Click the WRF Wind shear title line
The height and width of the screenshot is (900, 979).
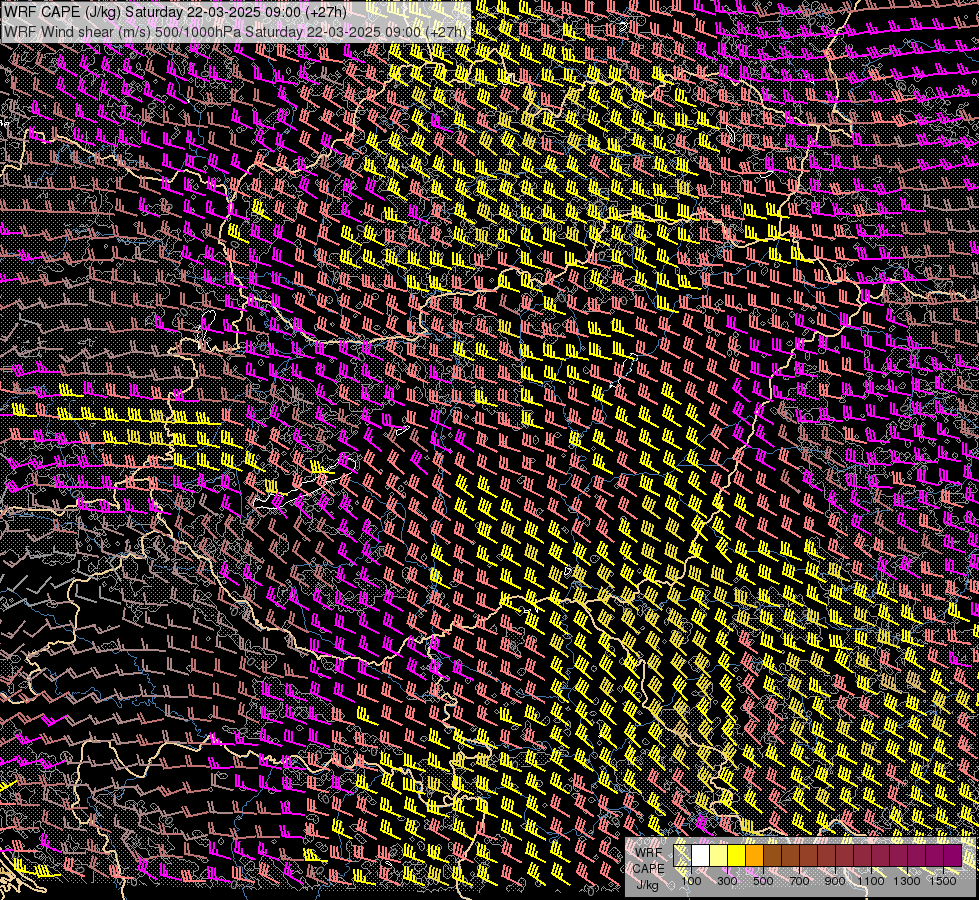(235, 31)
